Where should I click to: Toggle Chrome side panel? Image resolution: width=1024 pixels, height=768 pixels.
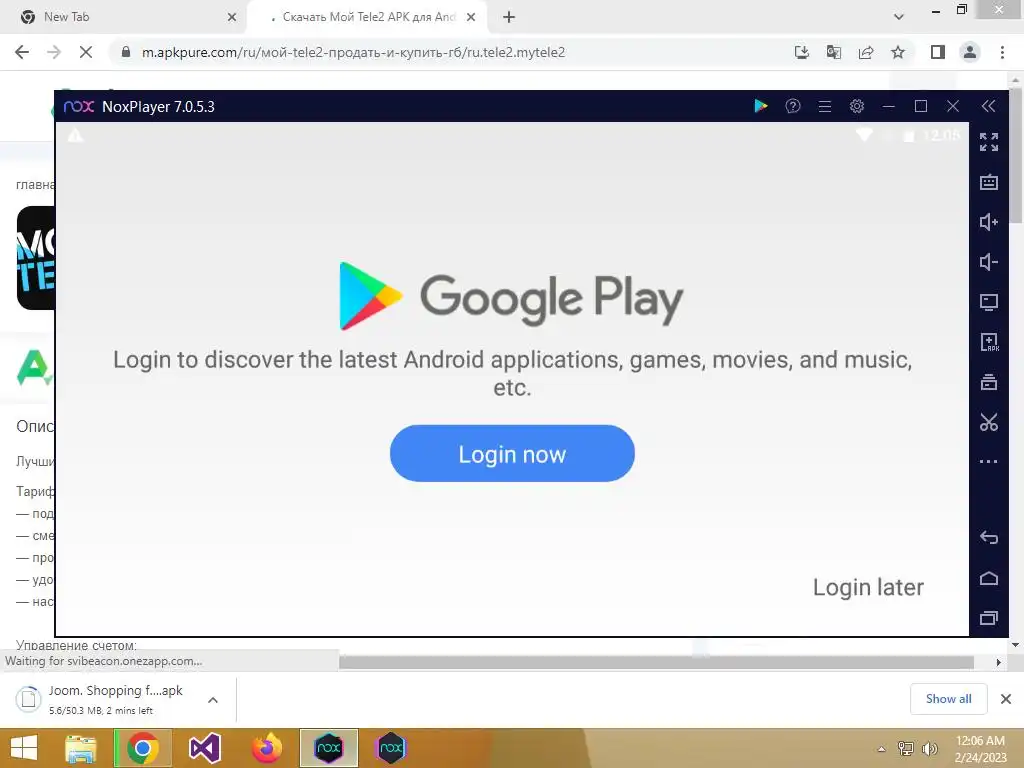click(938, 52)
